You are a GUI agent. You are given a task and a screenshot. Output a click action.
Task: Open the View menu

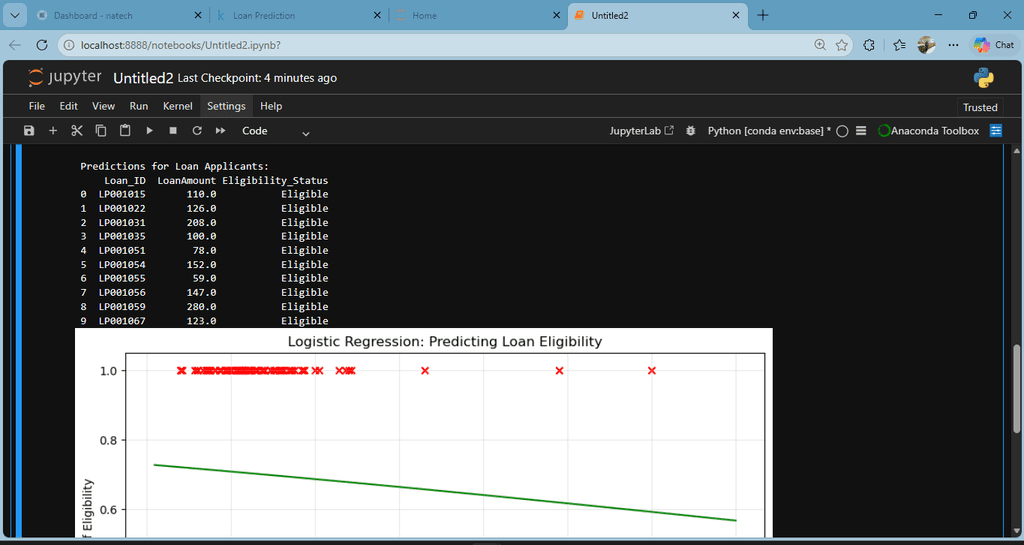click(103, 106)
